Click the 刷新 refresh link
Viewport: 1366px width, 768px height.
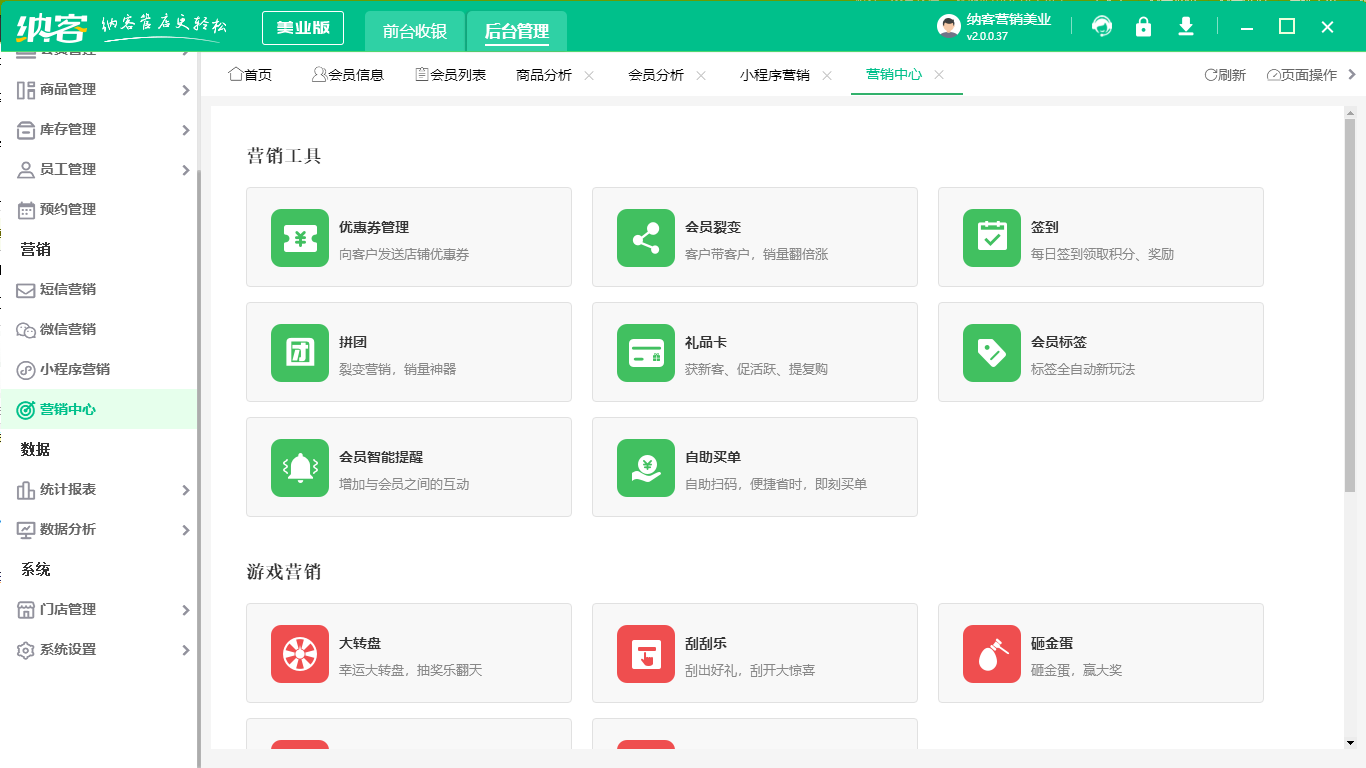point(1226,73)
